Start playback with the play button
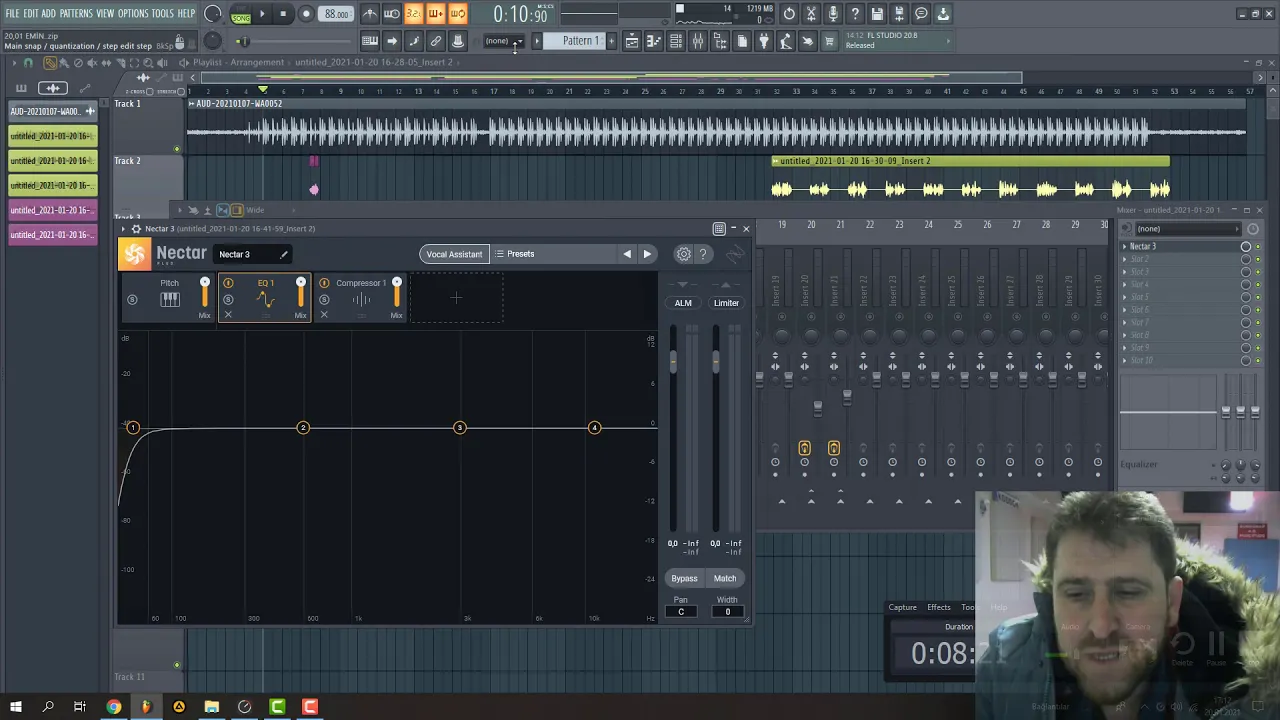Viewport: 1280px width, 720px height. [x=262, y=14]
